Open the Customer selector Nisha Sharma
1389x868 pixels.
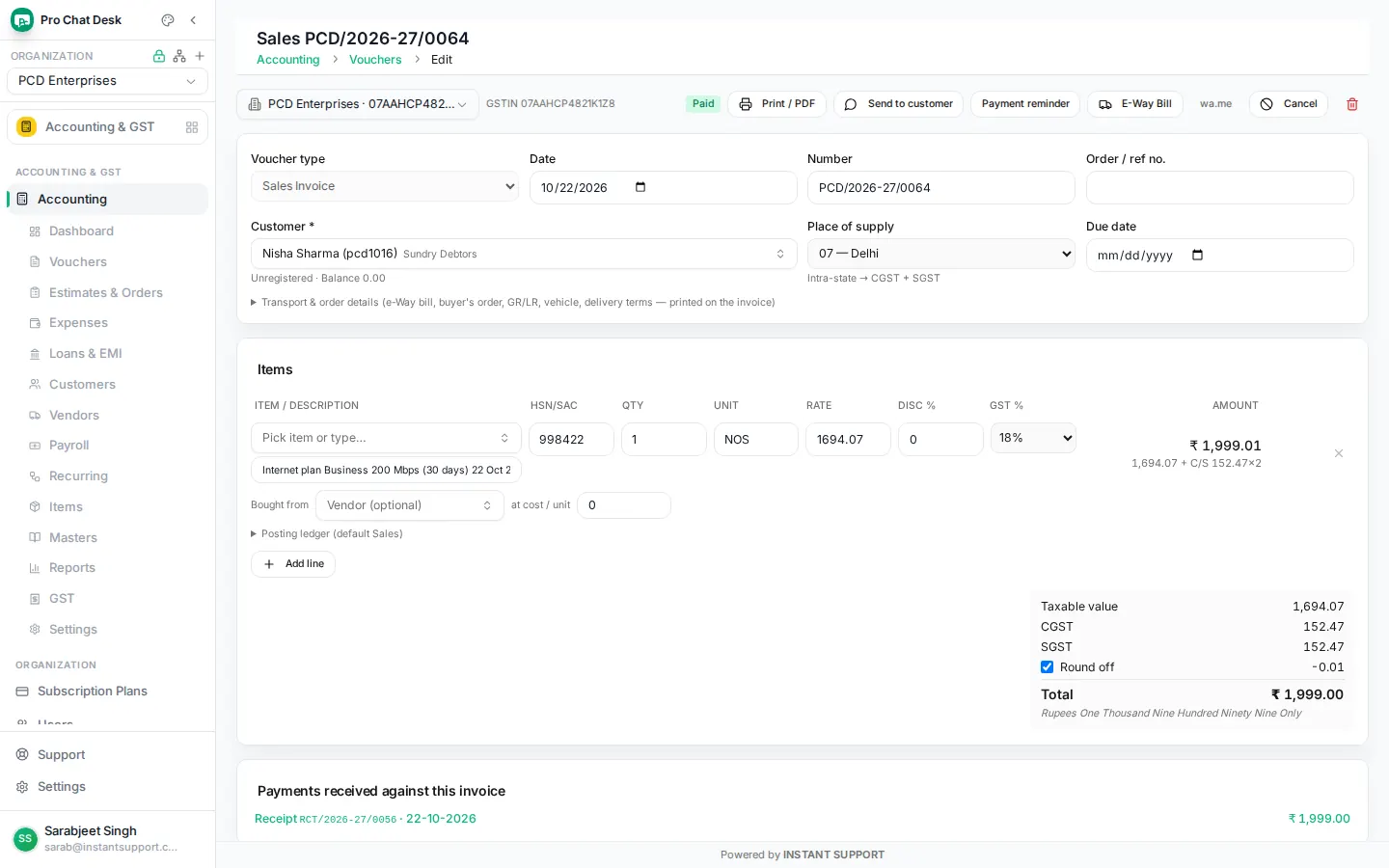tap(524, 254)
